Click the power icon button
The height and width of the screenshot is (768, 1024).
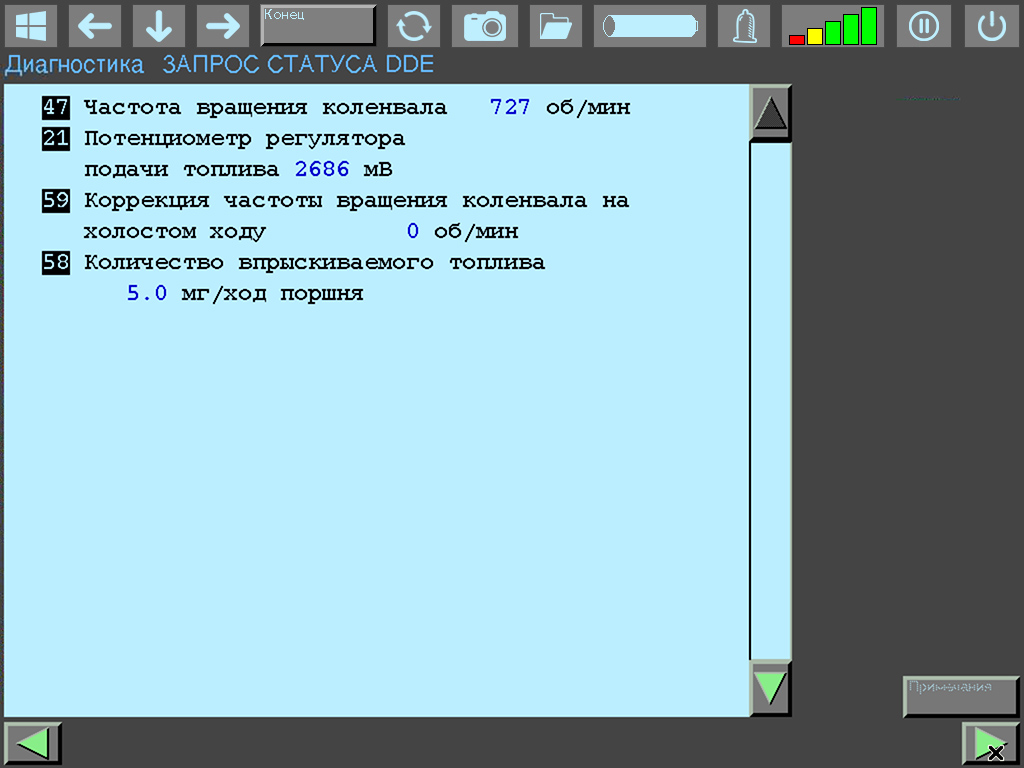point(991,26)
